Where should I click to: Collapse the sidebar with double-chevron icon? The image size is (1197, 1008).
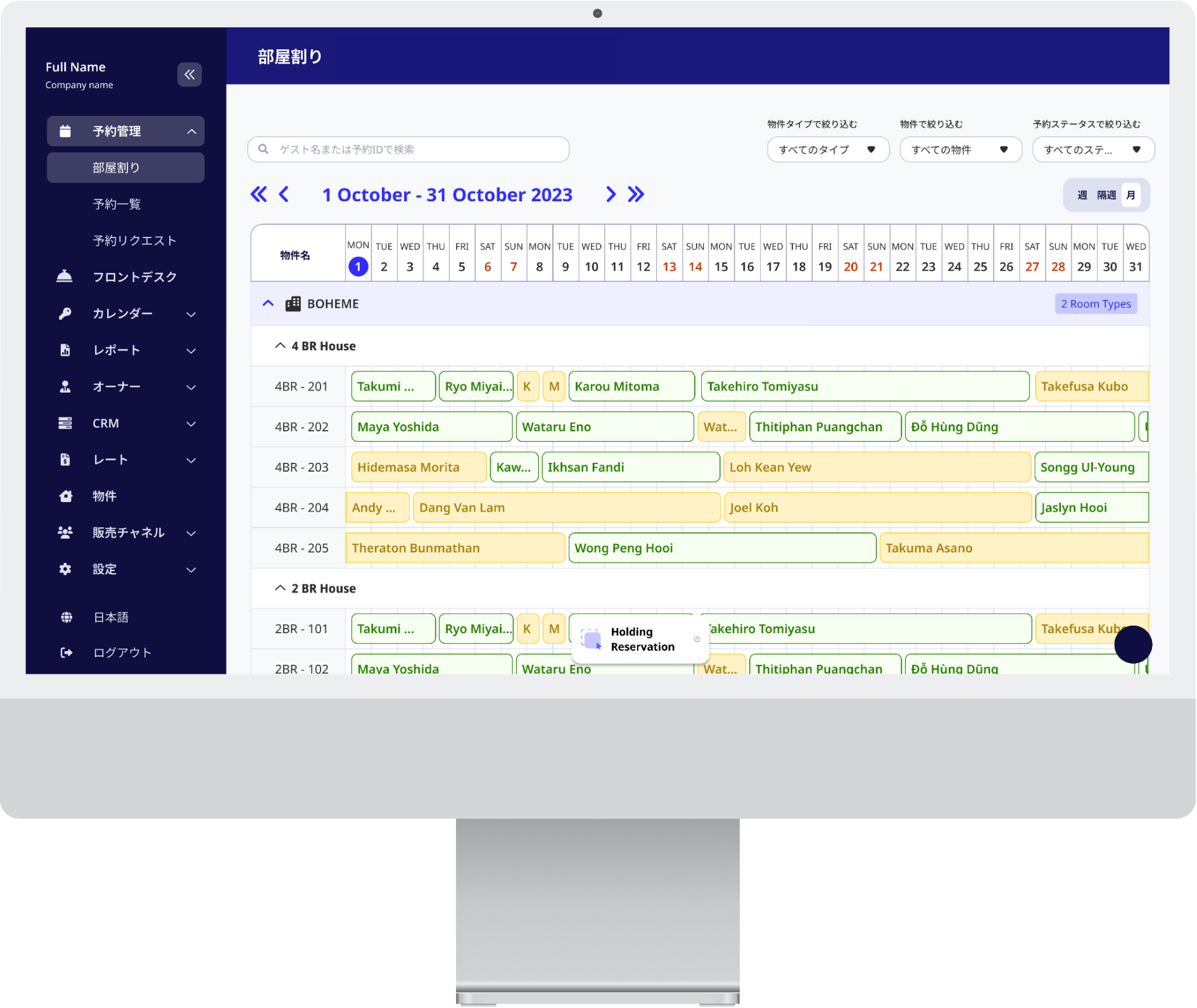tap(189, 75)
